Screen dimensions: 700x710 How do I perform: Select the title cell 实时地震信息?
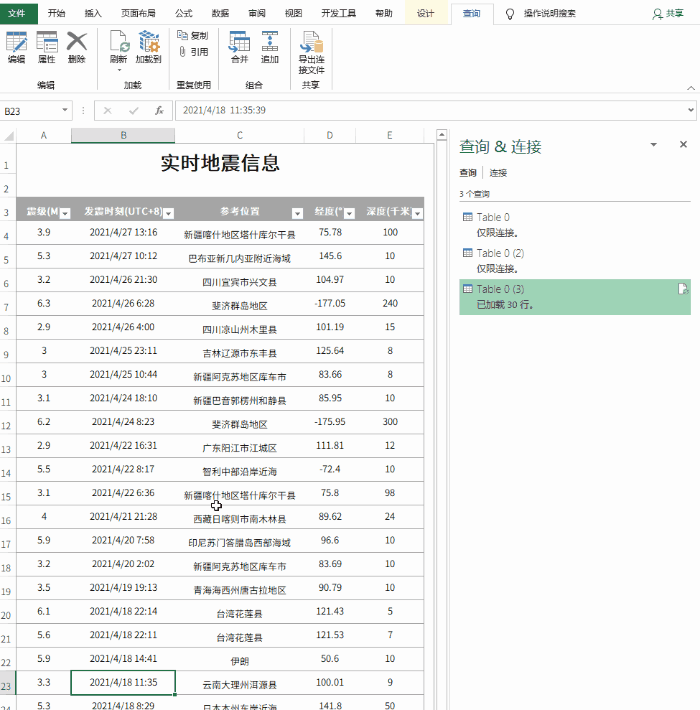pyautogui.click(x=220, y=163)
